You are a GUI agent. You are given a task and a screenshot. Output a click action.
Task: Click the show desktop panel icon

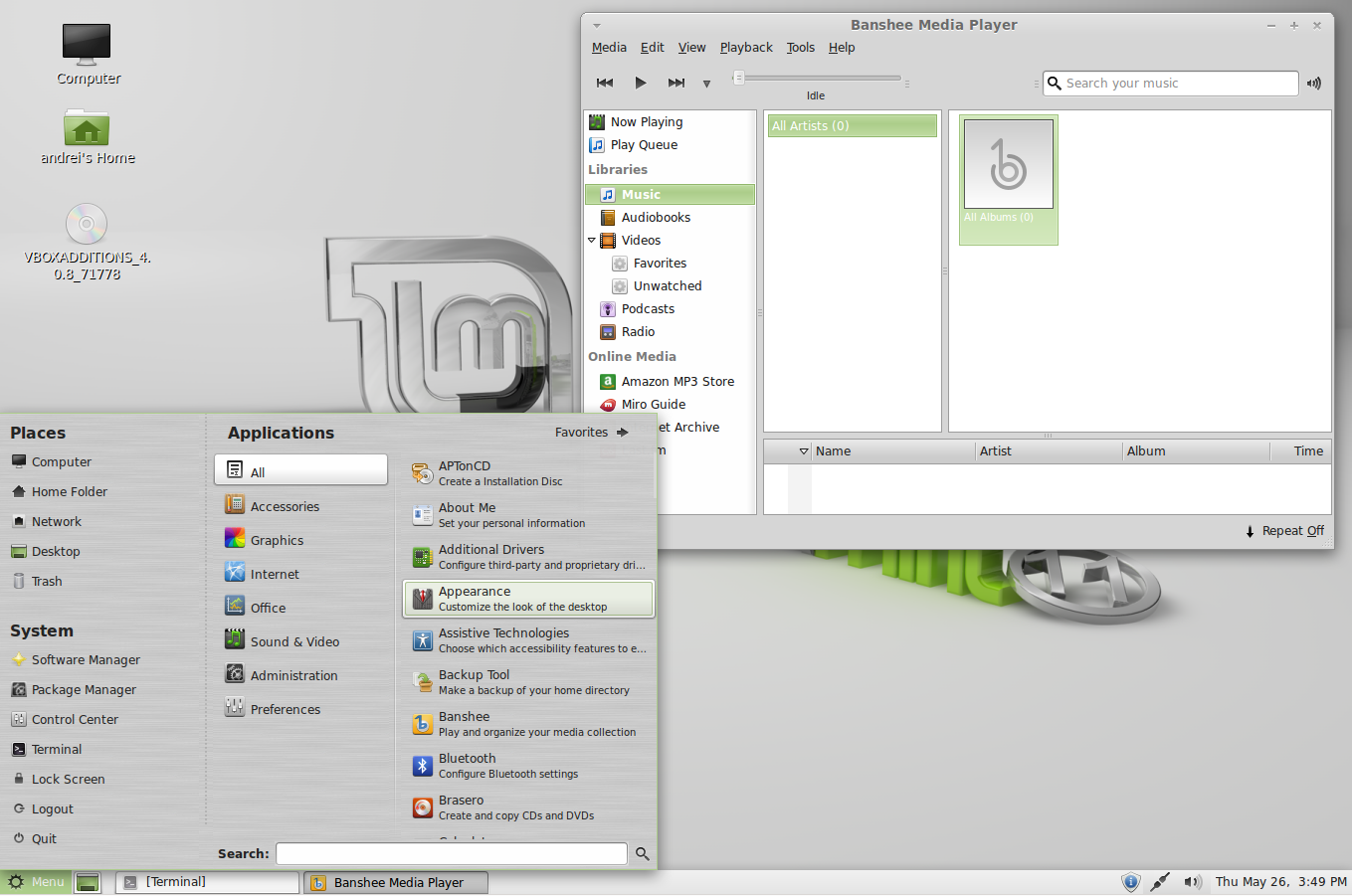(x=88, y=882)
